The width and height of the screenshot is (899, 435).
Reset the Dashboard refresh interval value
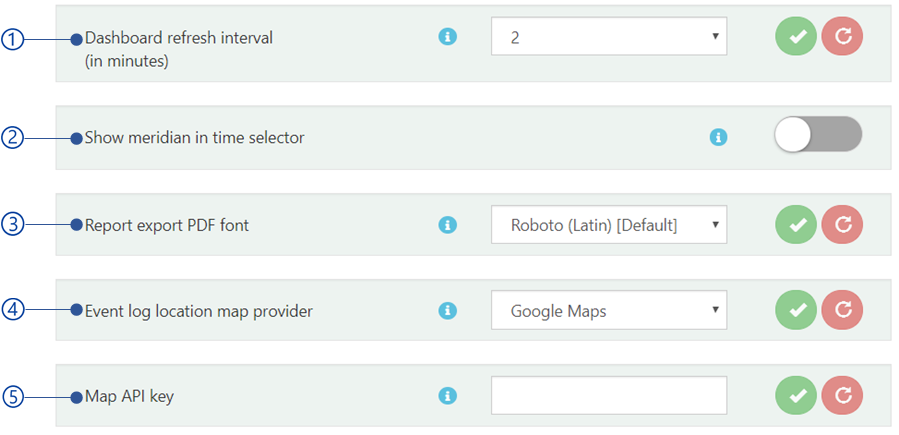coord(842,36)
